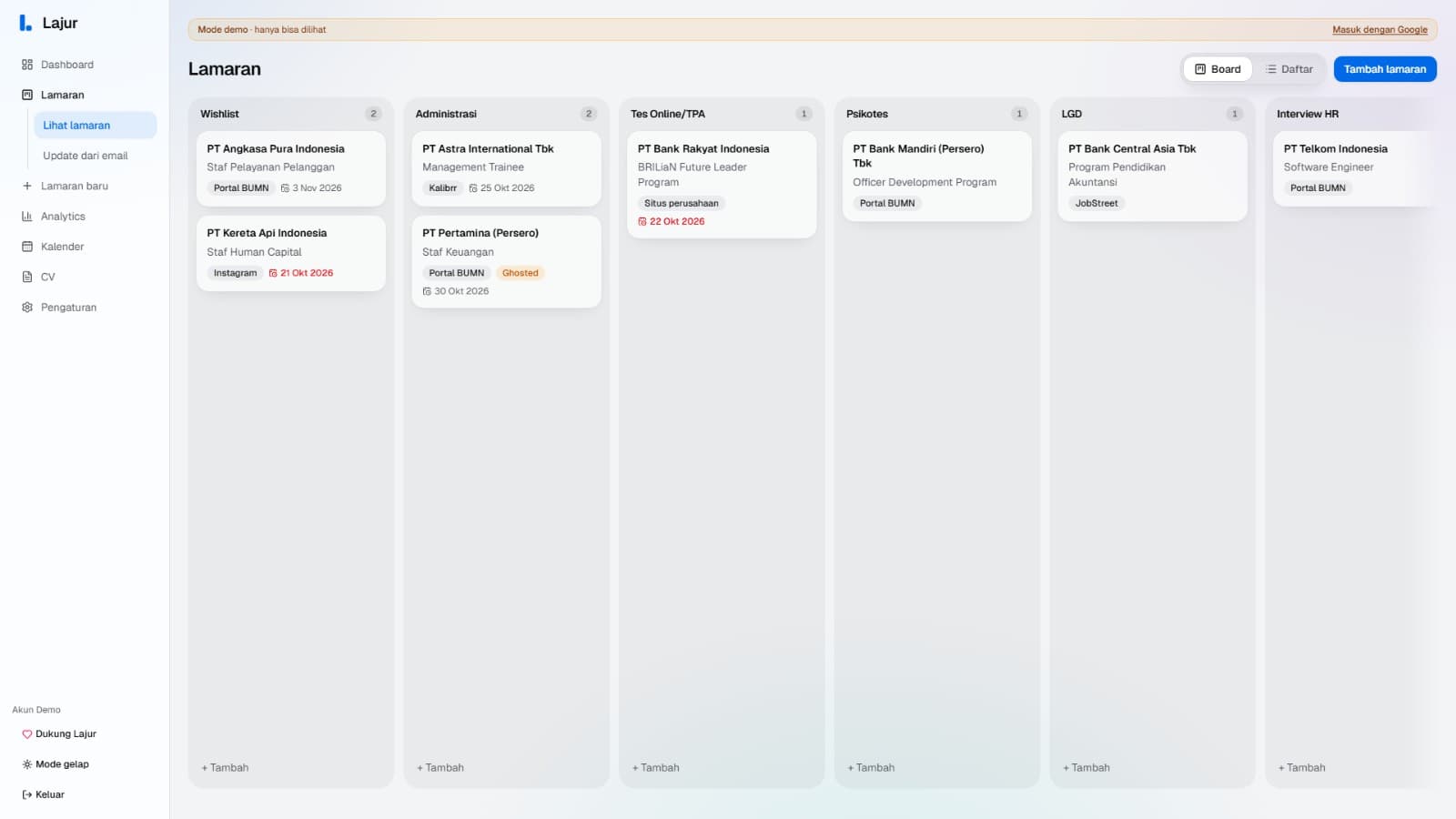Add card under Administrasi column with Tambah
This screenshot has width=1456, height=819.
440,768
